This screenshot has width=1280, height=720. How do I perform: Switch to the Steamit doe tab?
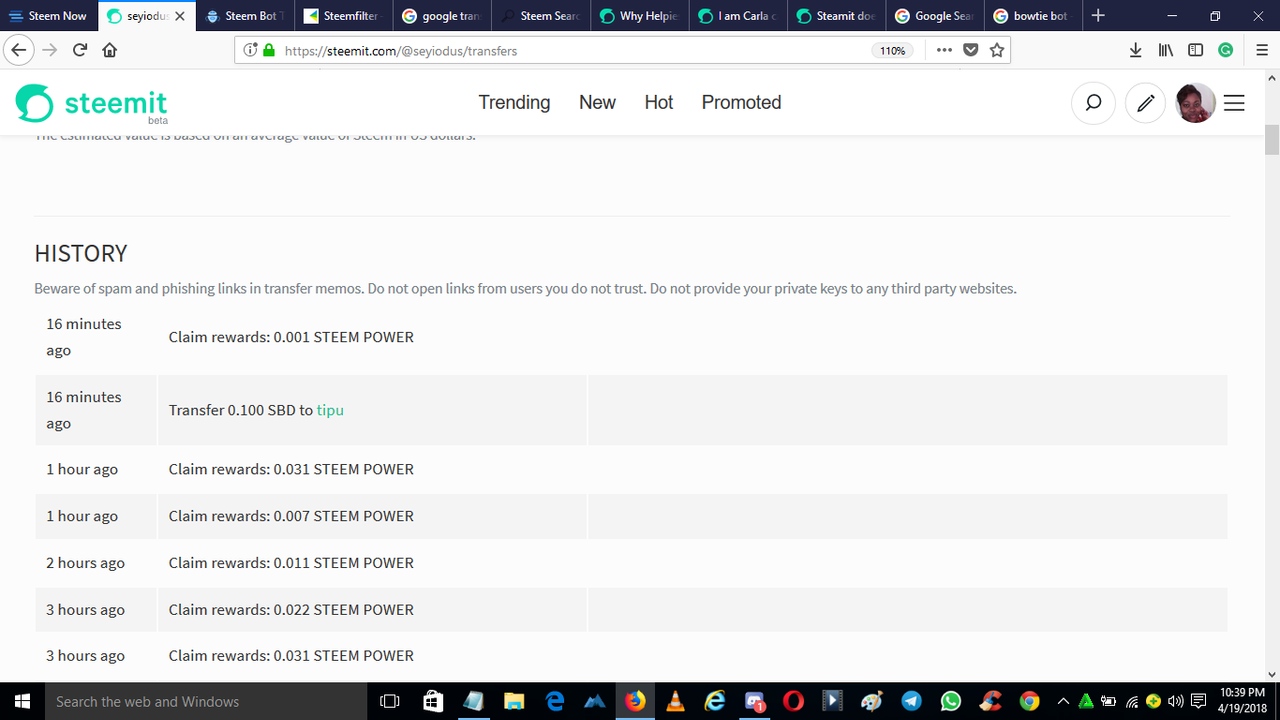[835, 16]
